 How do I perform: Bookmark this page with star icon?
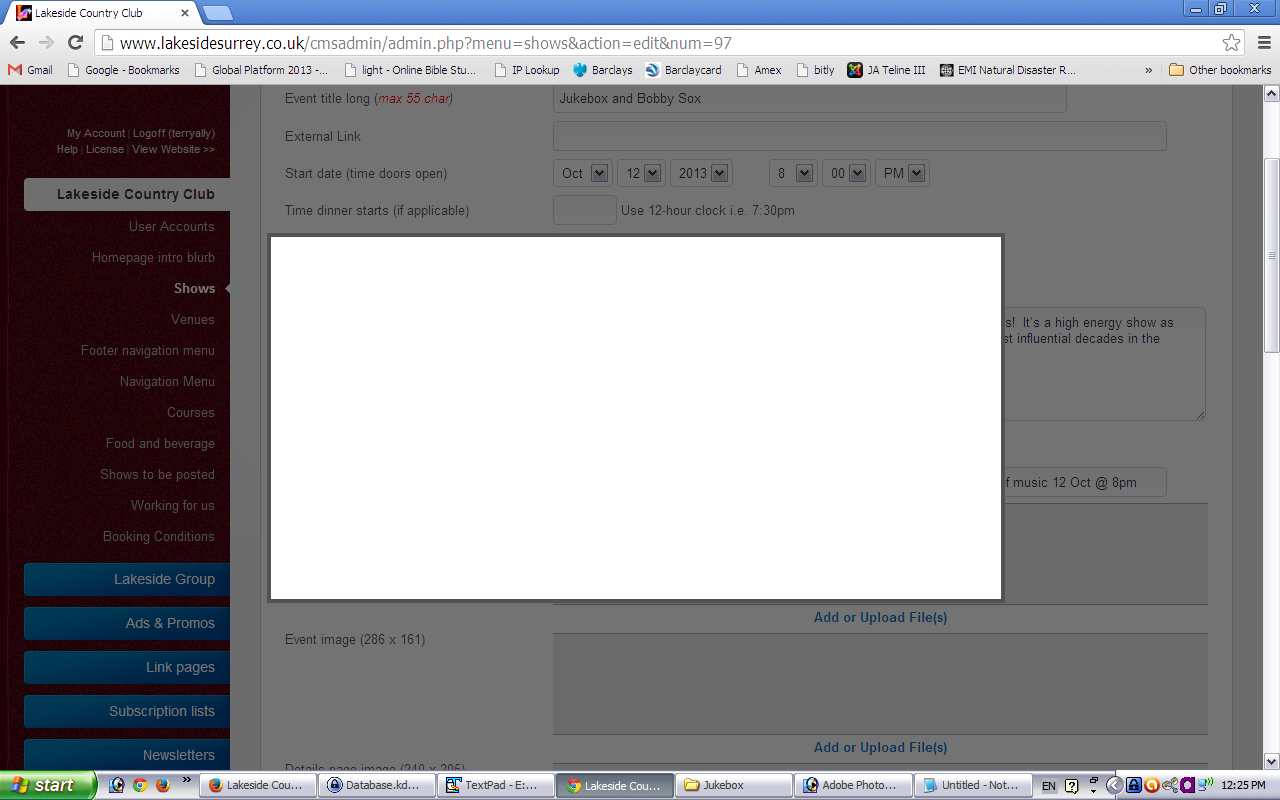coord(1231,43)
